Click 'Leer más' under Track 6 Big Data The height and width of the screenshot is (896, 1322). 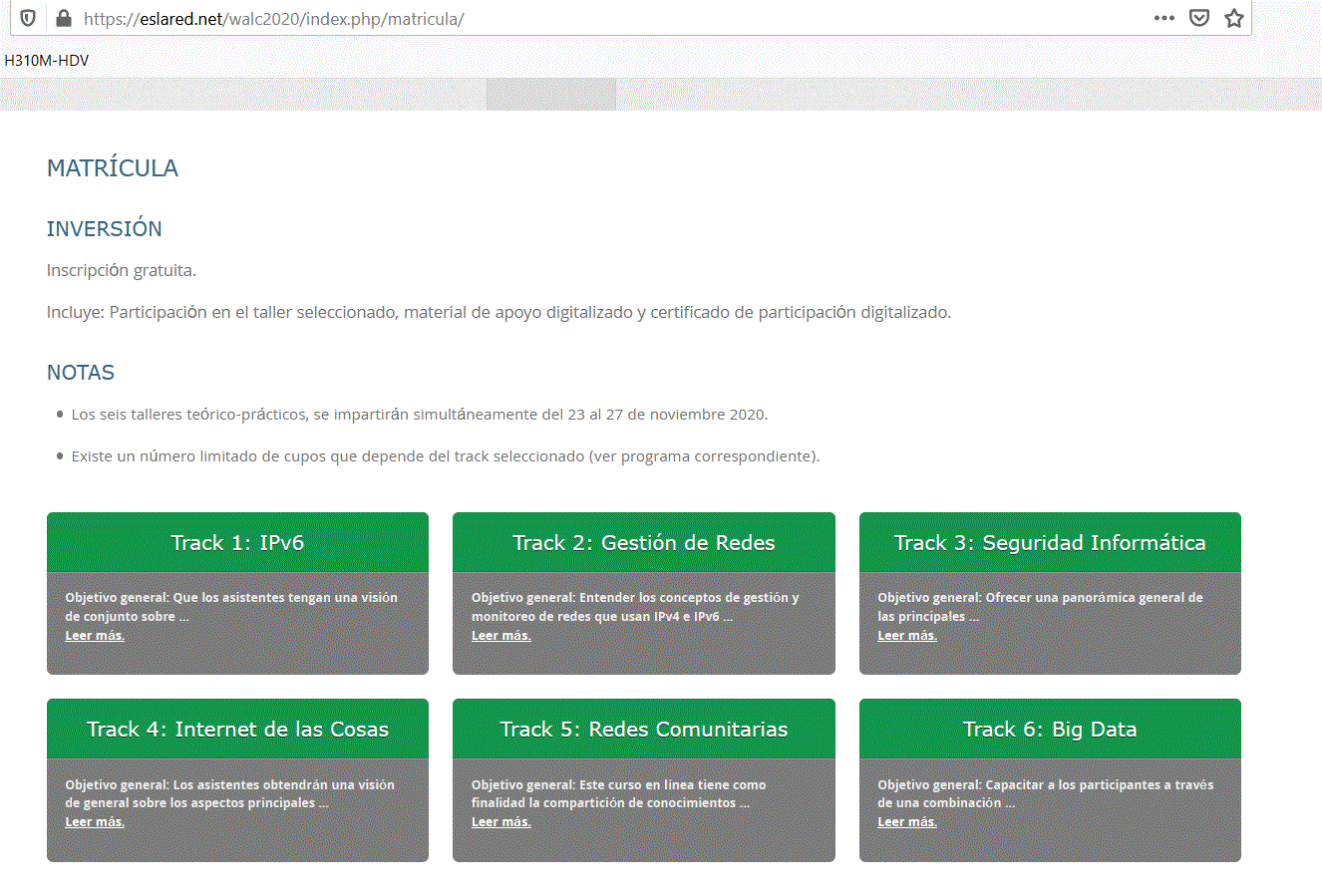point(907,822)
